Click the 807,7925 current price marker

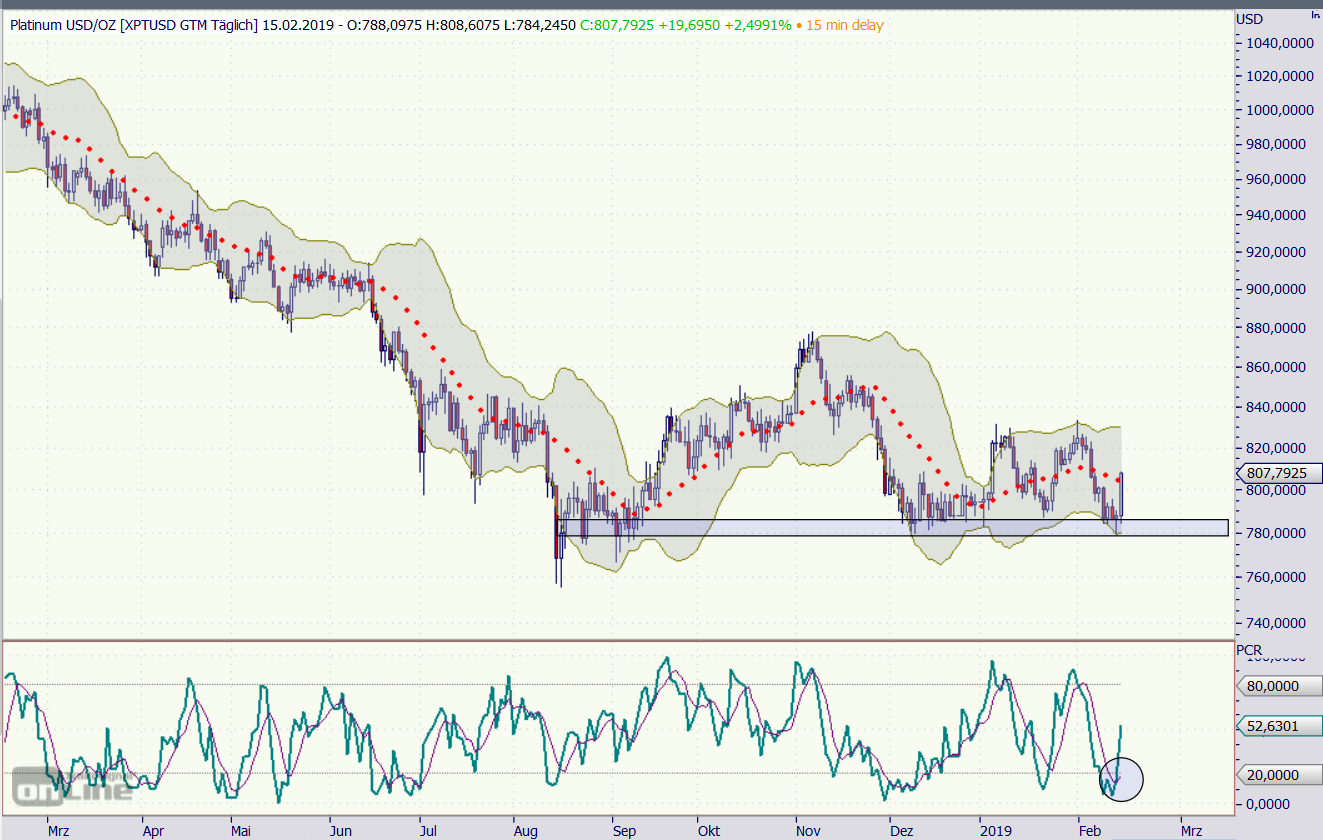pyautogui.click(x=1278, y=472)
